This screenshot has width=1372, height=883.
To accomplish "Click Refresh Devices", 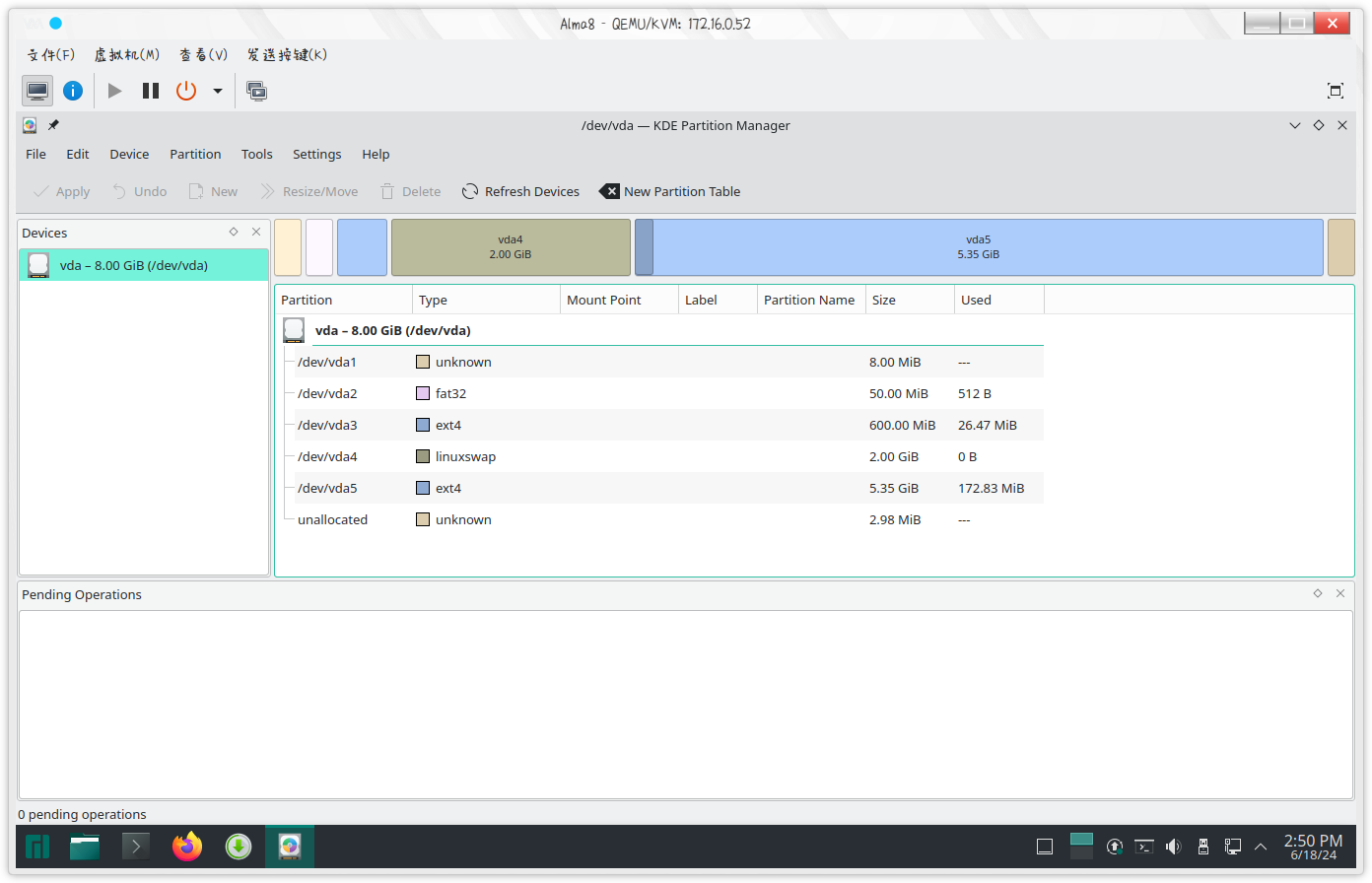I will [x=520, y=191].
